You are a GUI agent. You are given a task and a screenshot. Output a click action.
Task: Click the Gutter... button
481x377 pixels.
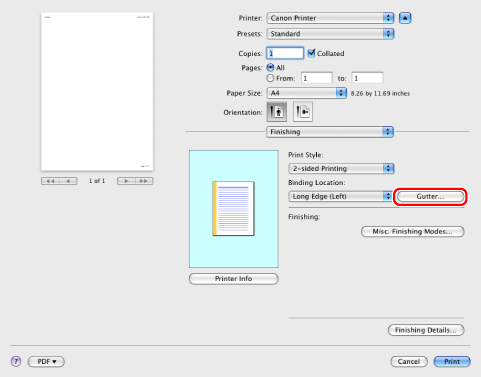430,196
